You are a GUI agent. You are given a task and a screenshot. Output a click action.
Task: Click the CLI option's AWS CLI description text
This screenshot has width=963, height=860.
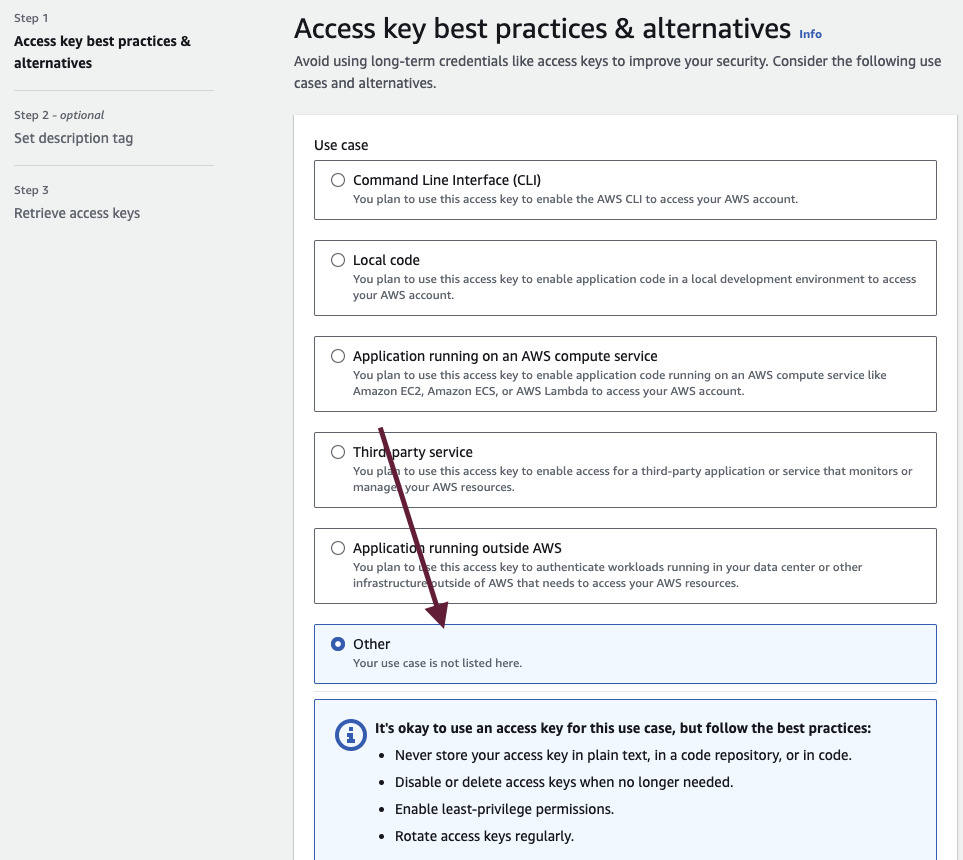[575, 199]
